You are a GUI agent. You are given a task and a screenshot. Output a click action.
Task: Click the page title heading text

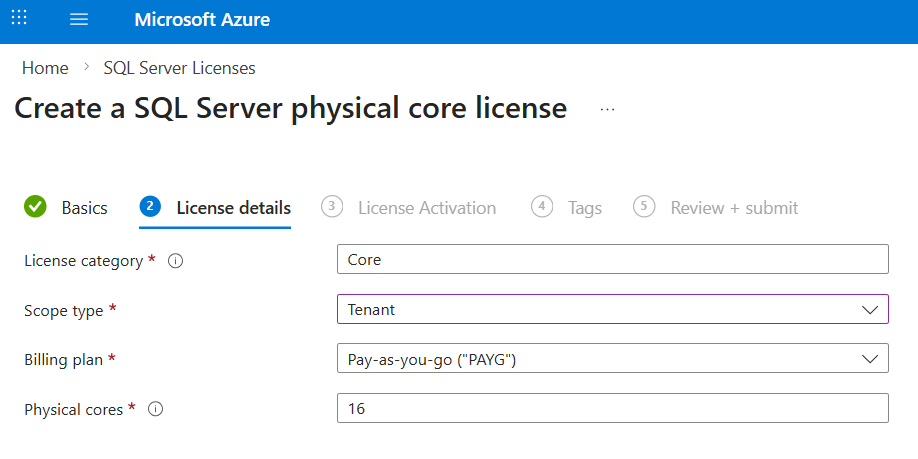coord(290,109)
